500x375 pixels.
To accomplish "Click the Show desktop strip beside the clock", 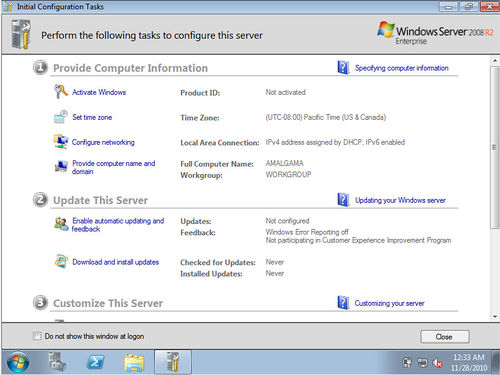I will (496, 362).
